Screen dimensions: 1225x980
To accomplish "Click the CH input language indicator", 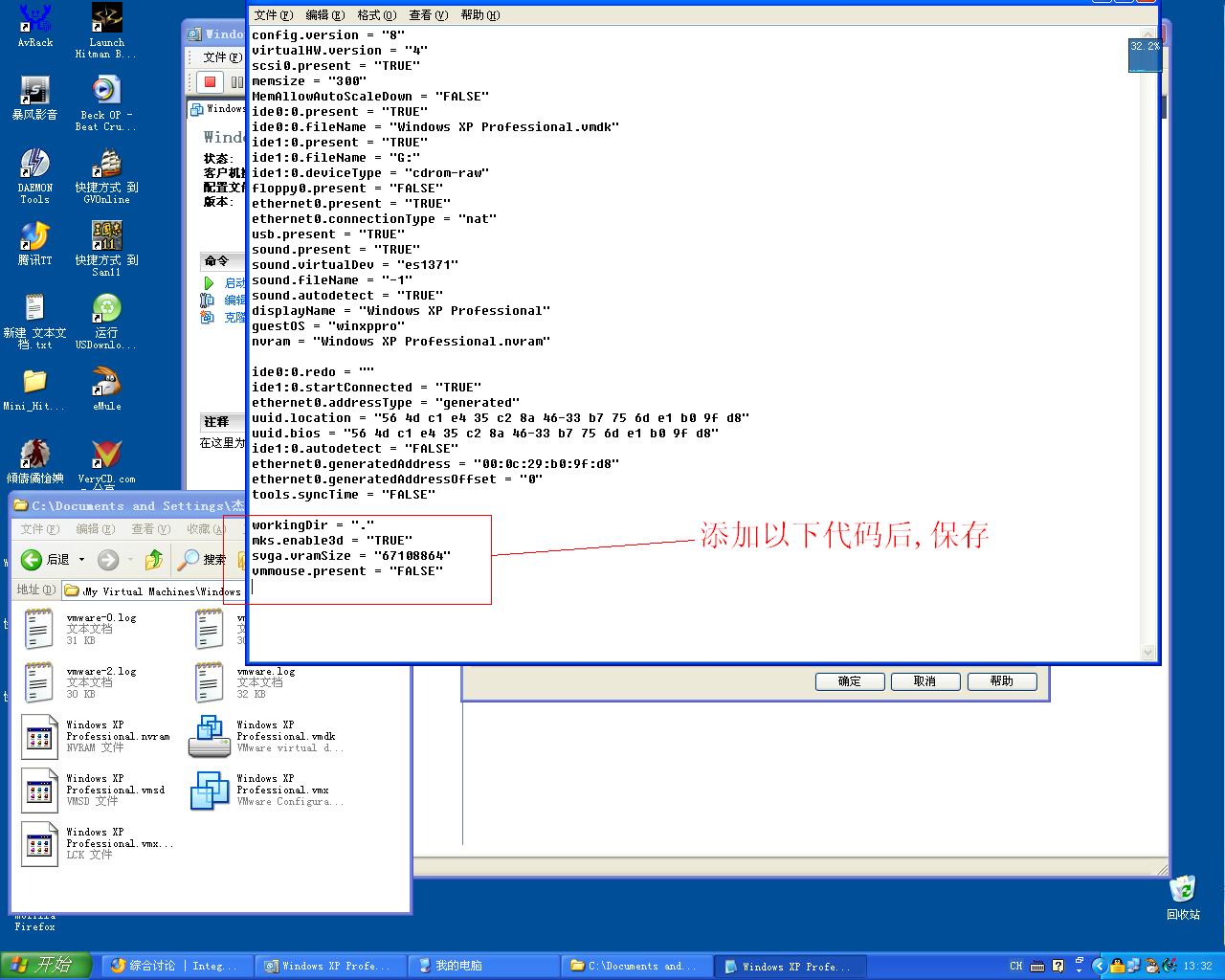I will coord(1016,966).
